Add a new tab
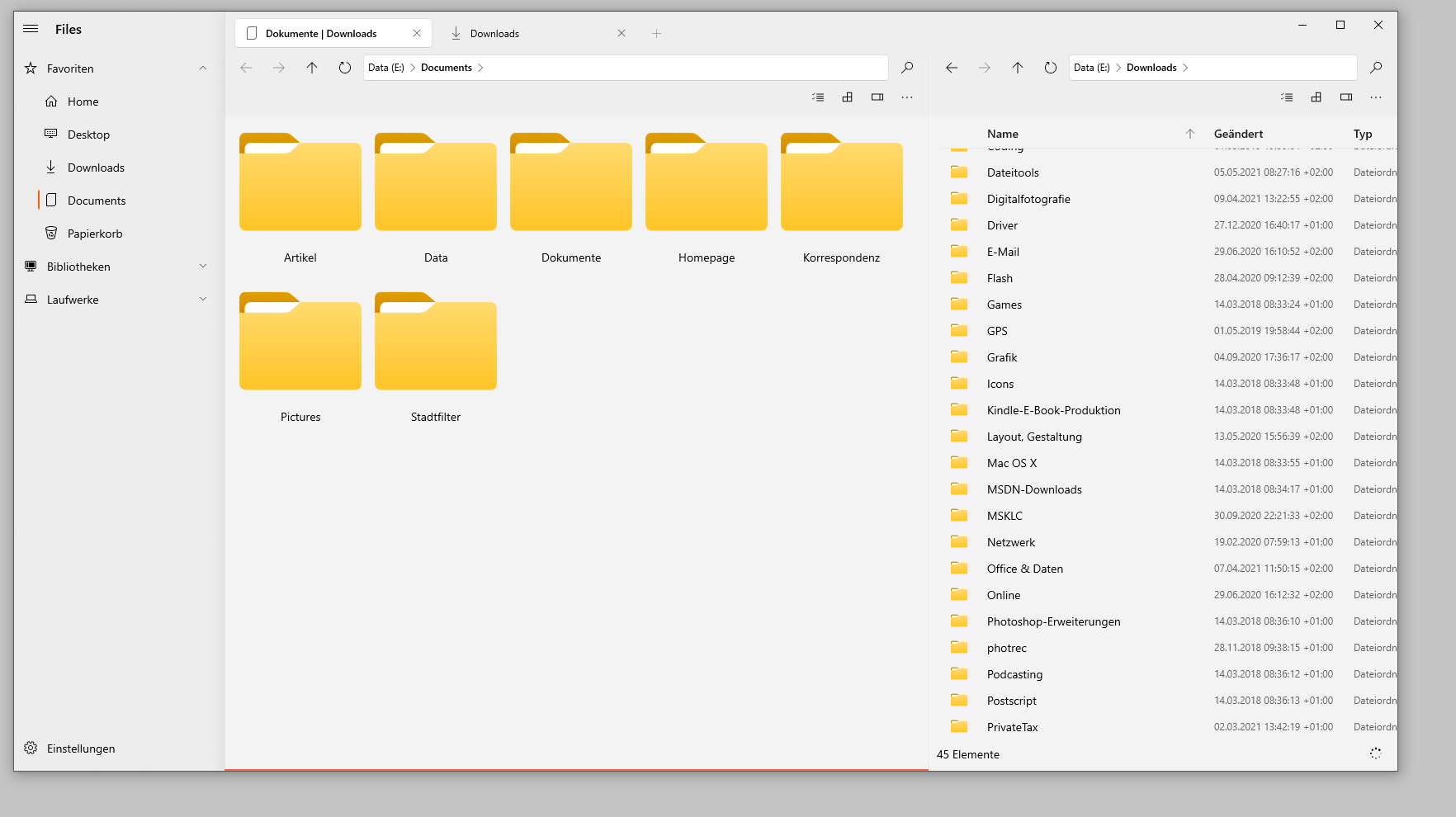Image resolution: width=1456 pixels, height=817 pixels. [657, 34]
